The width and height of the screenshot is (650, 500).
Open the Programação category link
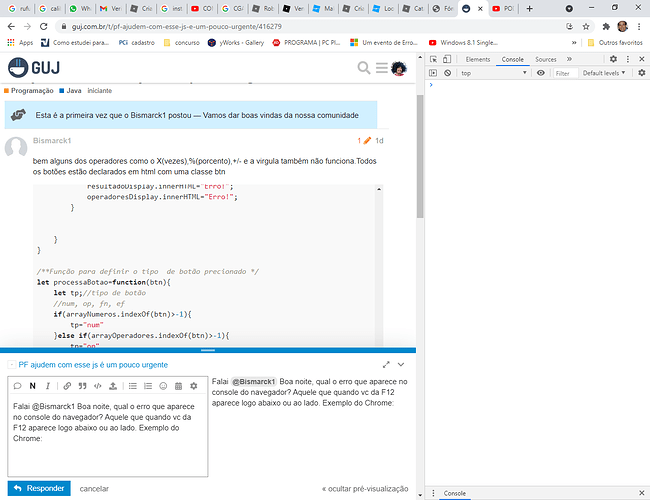[29, 90]
